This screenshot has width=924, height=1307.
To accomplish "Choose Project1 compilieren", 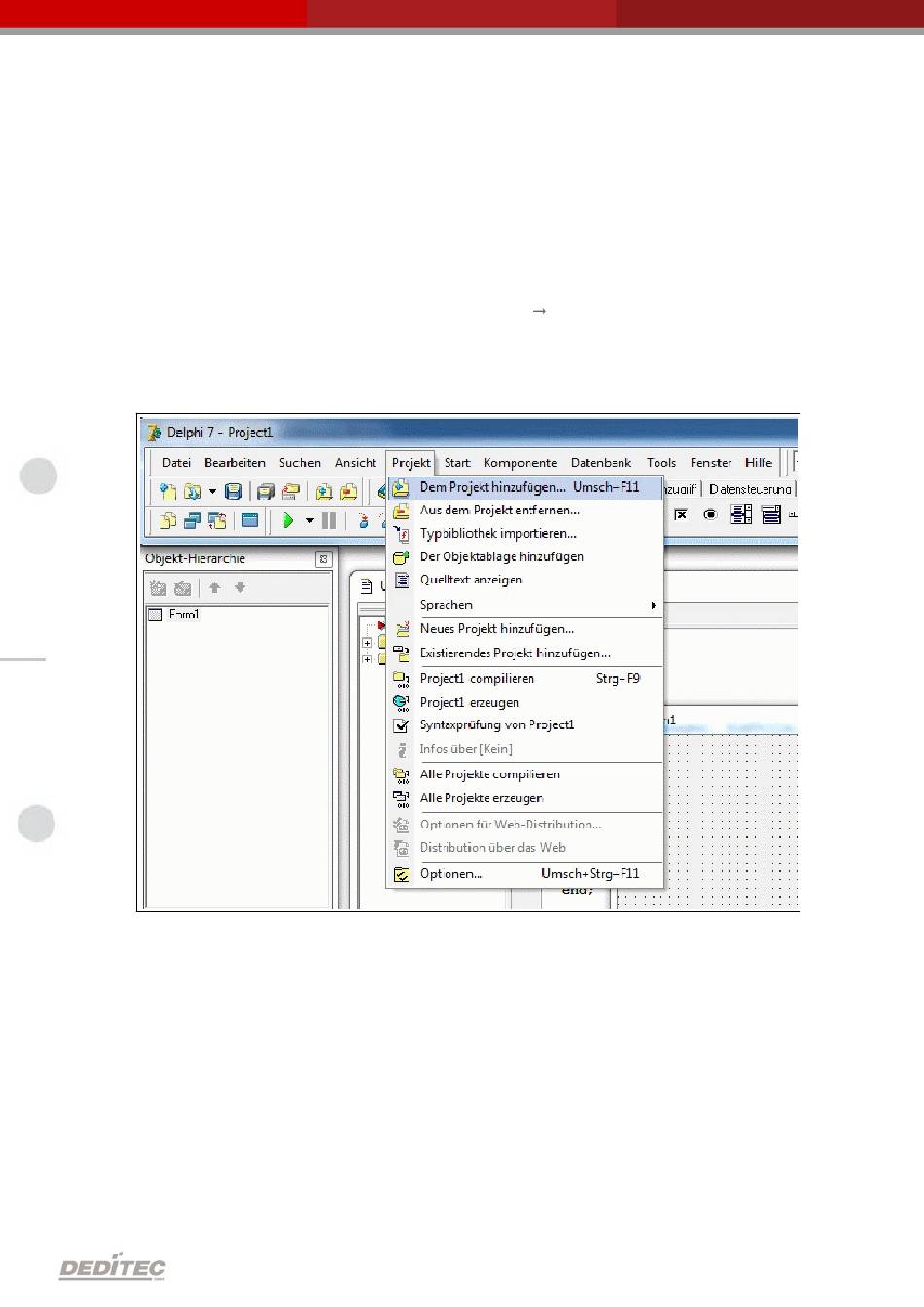I will (x=525, y=678).
